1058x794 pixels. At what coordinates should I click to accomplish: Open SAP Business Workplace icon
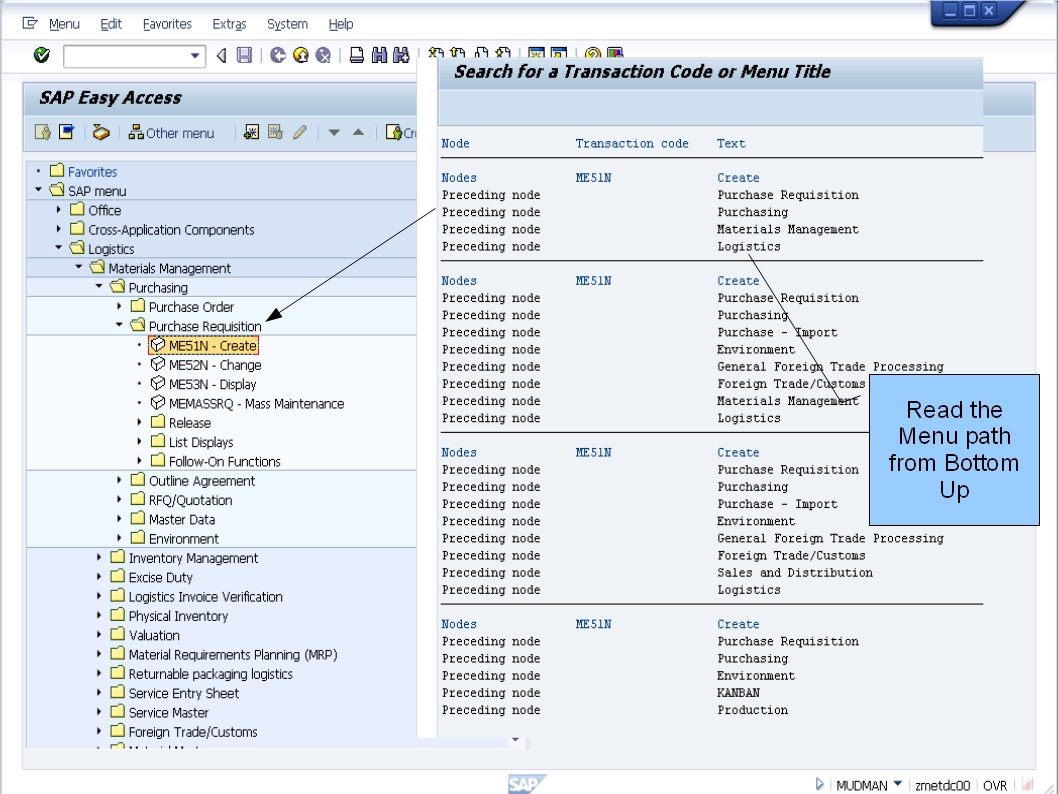(x=101, y=132)
